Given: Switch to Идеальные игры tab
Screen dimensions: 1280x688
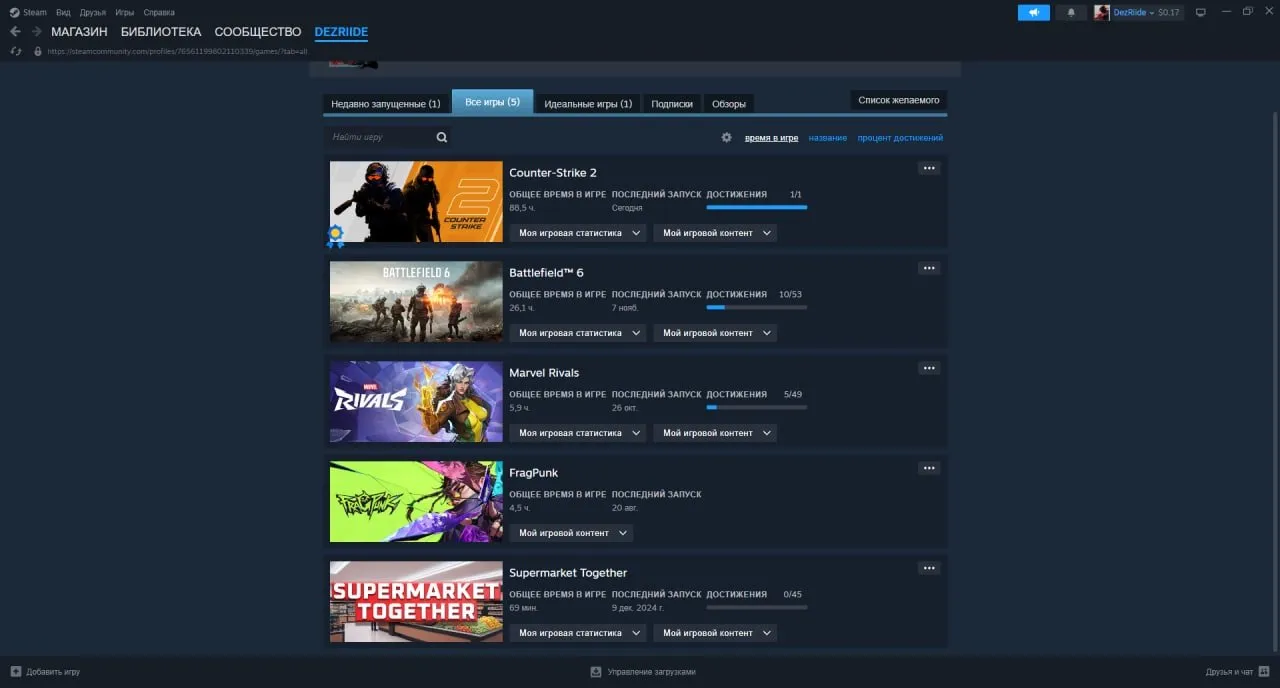Looking at the screenshot, I should (x=588, y=103).
